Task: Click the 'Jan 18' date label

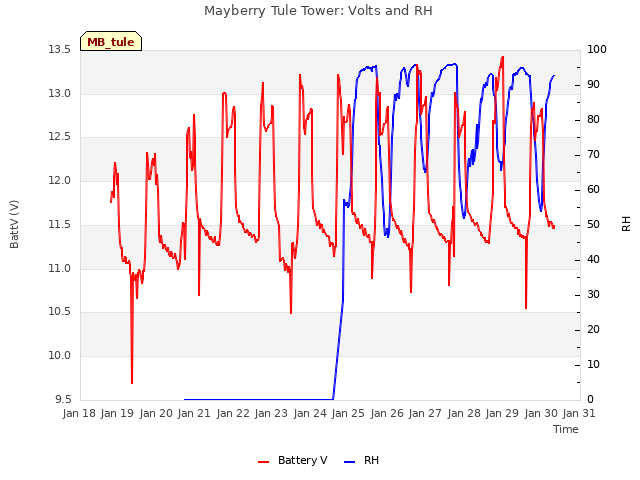Action: coord(79,413)
